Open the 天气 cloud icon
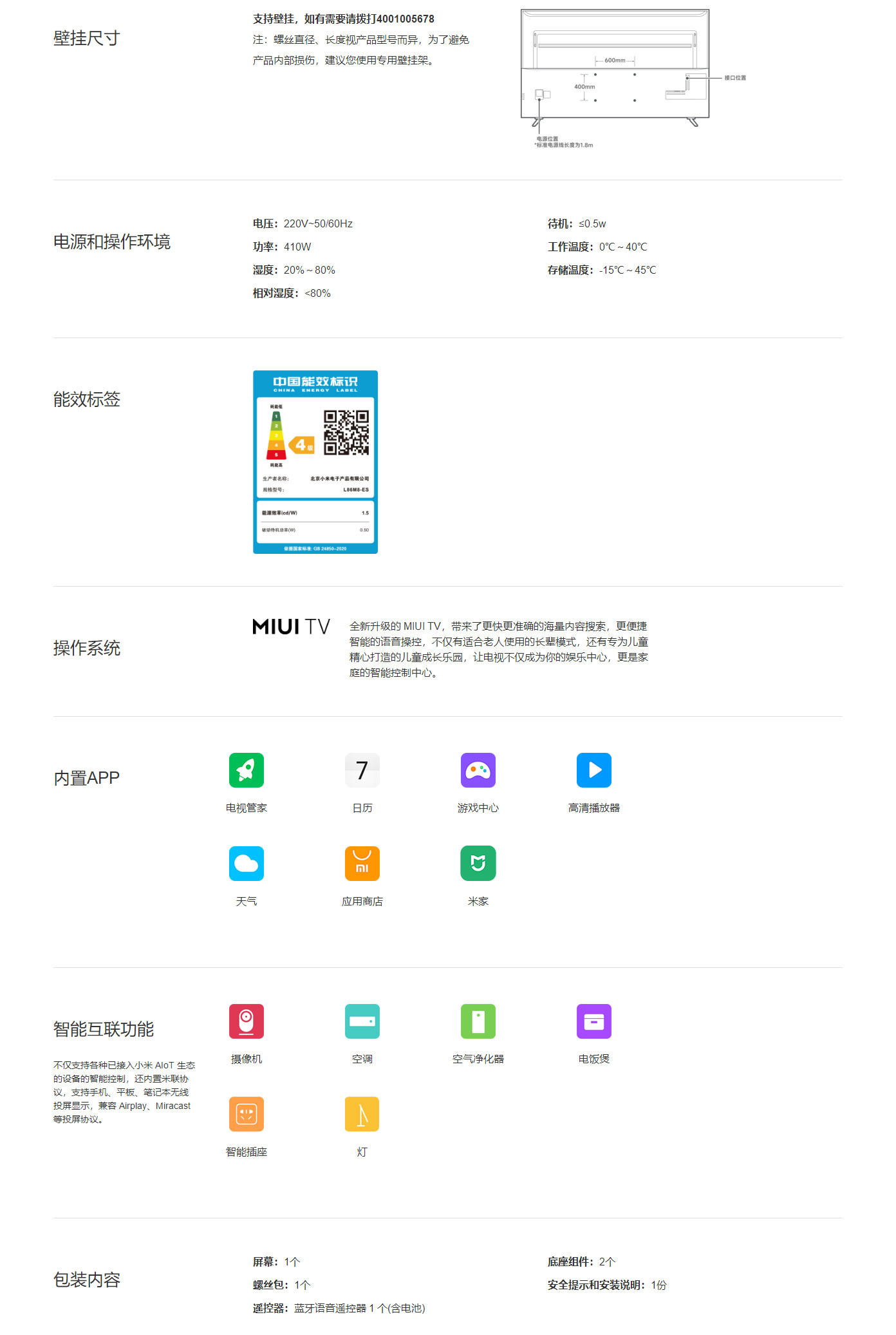Viewport: 896px width, 1335px height. click(246, 863)
